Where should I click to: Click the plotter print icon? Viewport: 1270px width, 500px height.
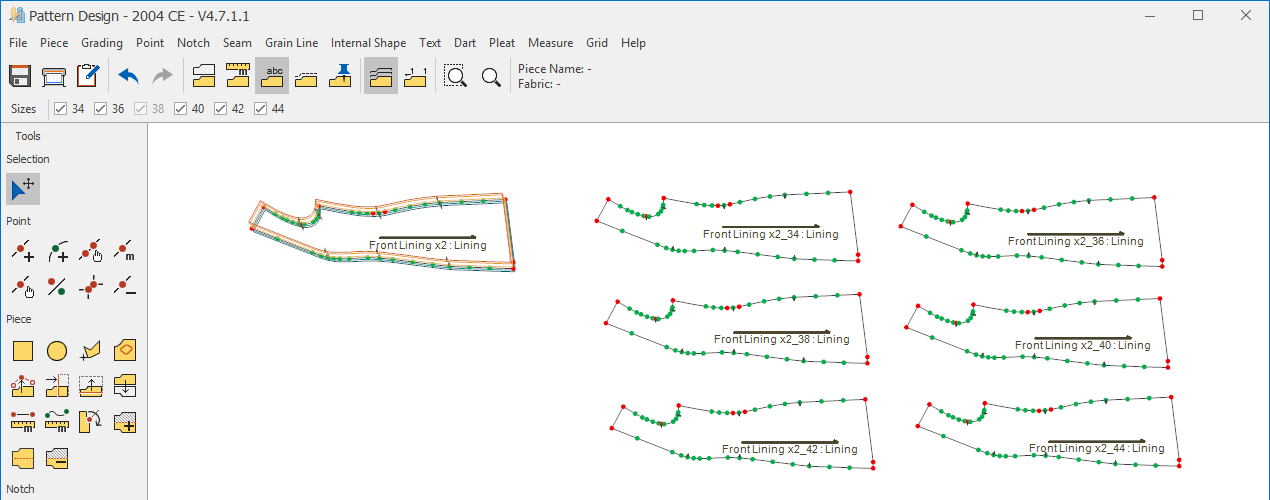point(54,76)
